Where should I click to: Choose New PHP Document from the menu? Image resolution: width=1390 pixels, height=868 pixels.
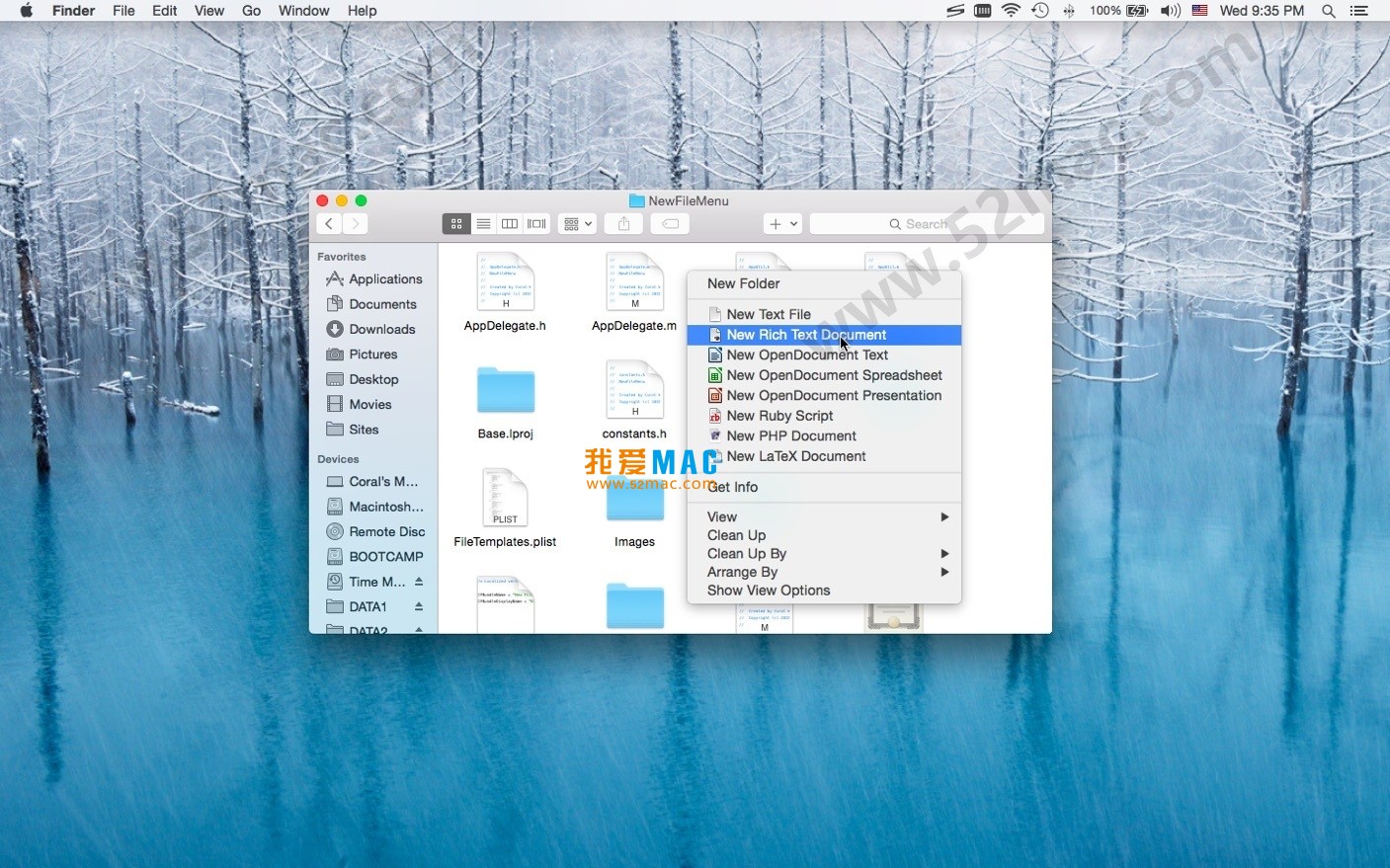(x=790, y=435)
